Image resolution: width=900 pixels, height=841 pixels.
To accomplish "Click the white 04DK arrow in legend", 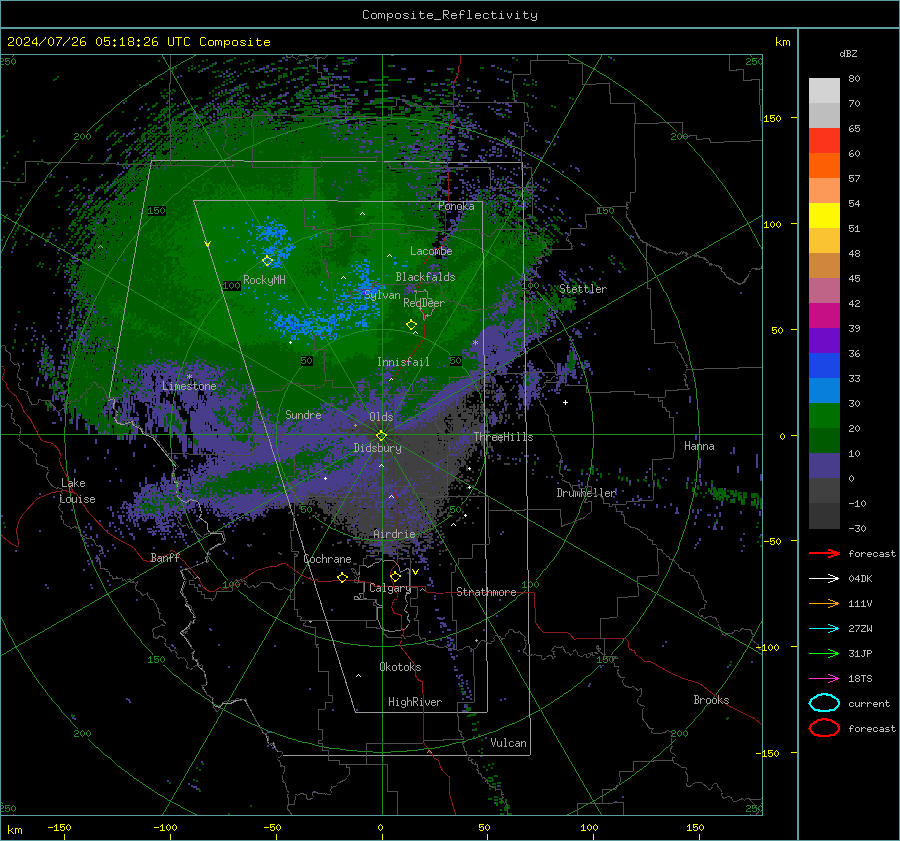I will click(x=824, y=579).
